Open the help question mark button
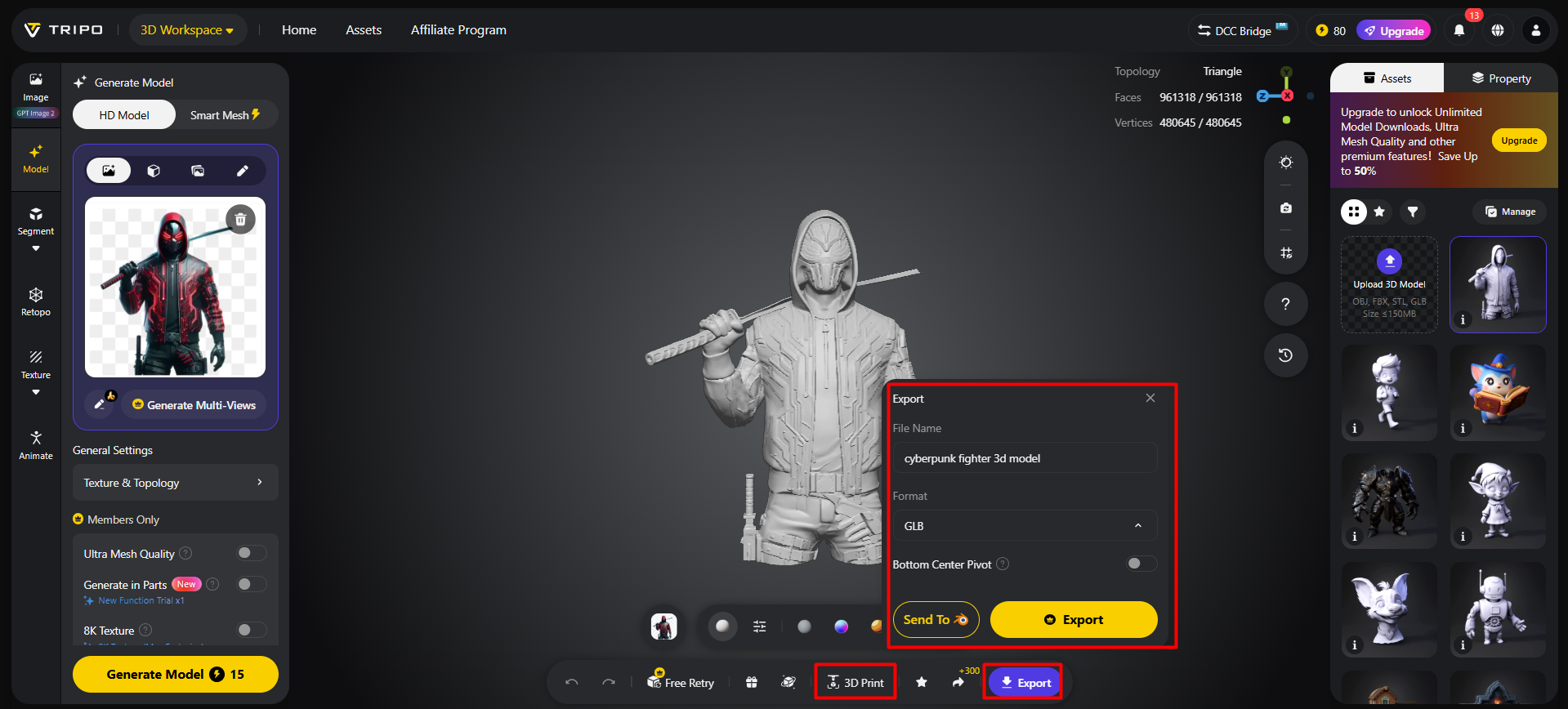 (1286, 304)
